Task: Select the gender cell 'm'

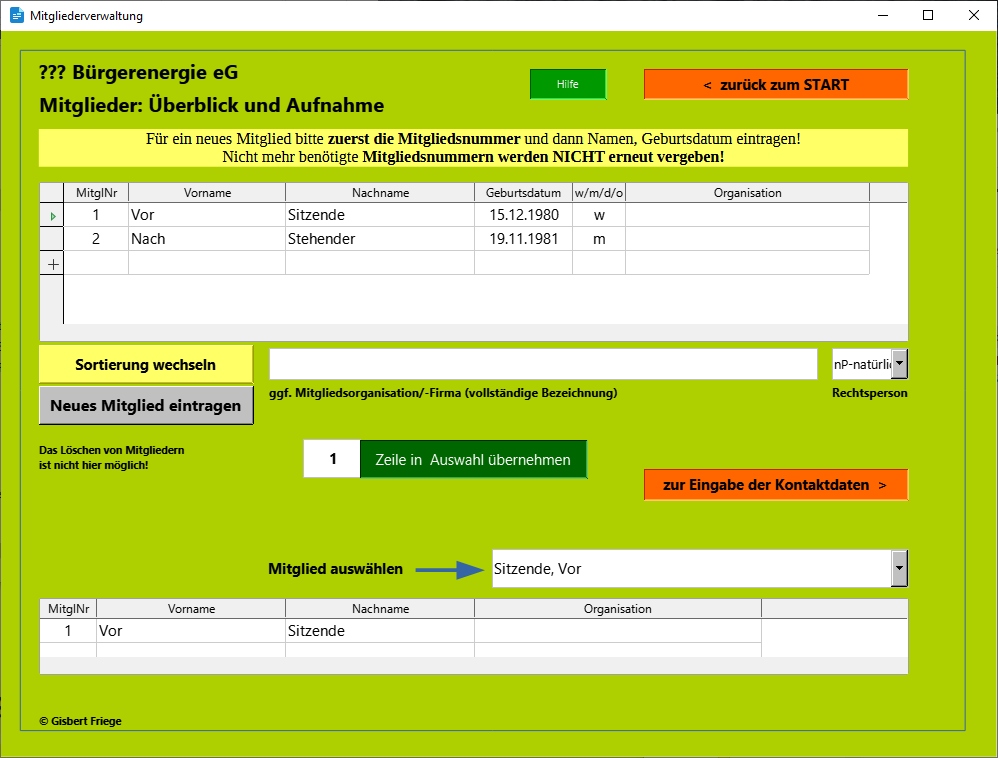Action: [599, 239]
